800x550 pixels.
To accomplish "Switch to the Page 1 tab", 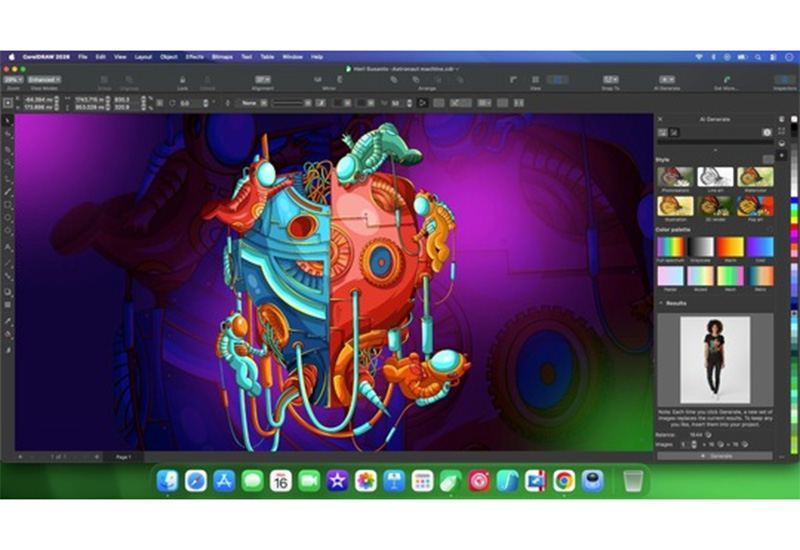I will pos(122,456).
